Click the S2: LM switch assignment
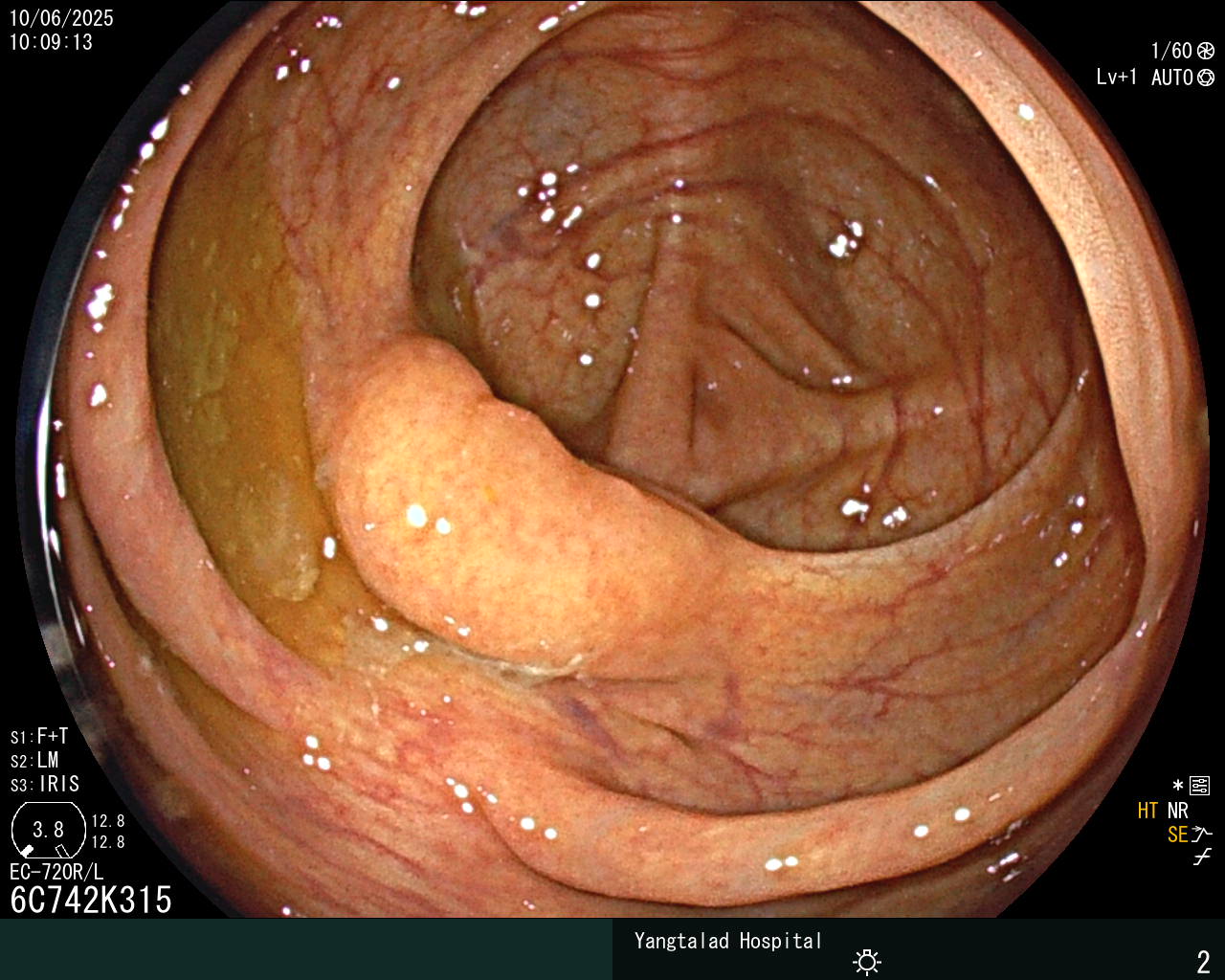 coord(34,760)
